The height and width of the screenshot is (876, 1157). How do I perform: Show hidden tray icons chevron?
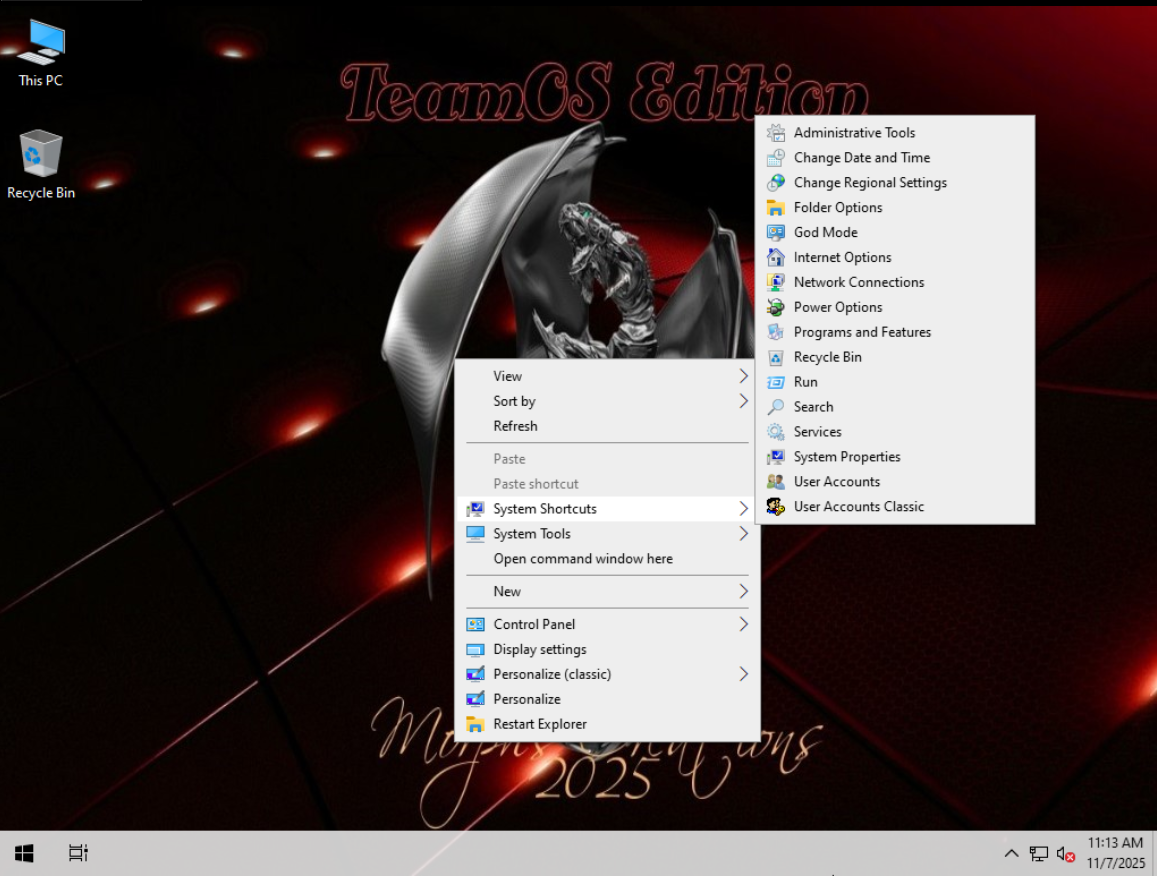(1011, 853)
